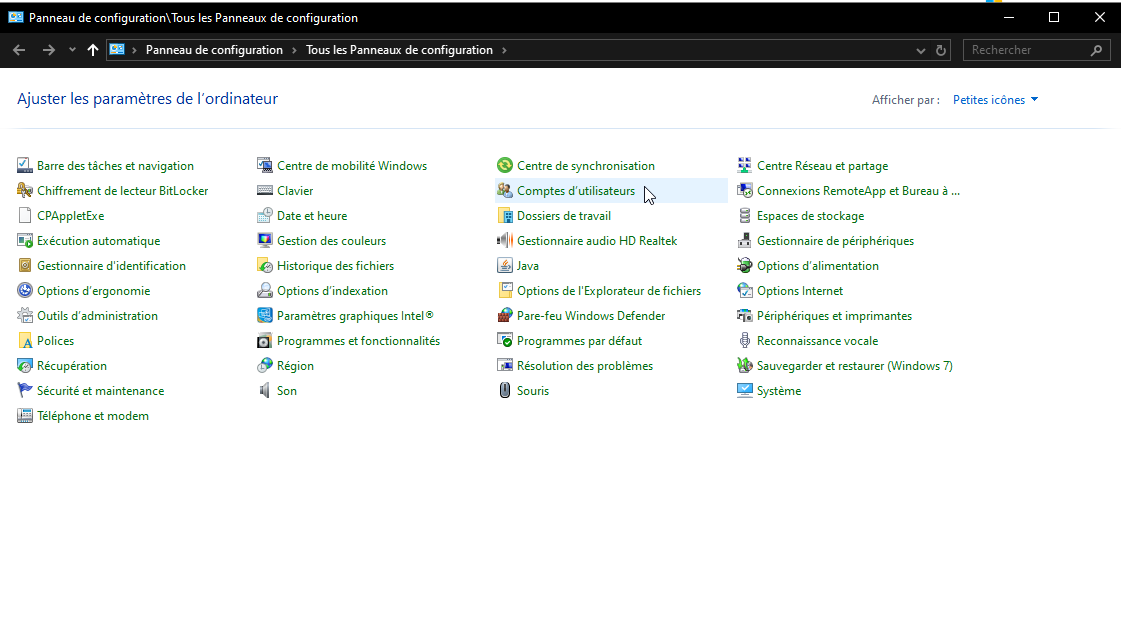Click the Système computer icon

(745, 391)
